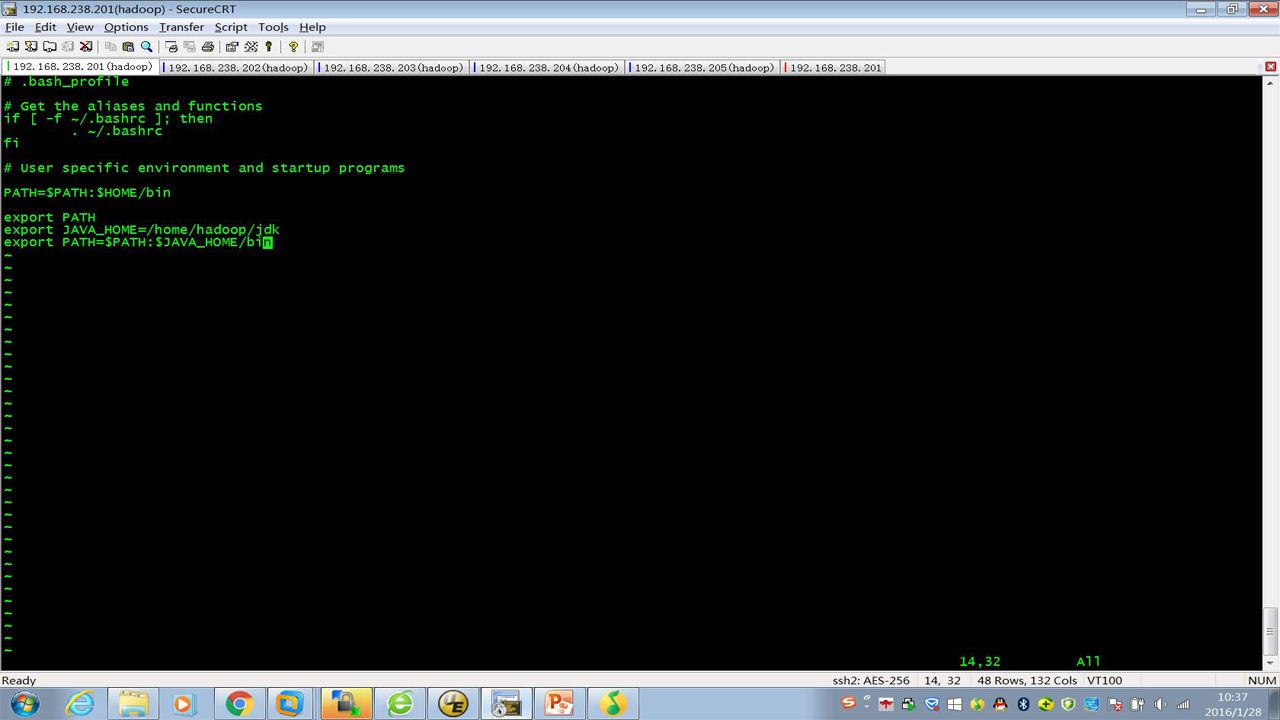Click the 'export JAVA_HOME=/home/hadoop/jdk' line
Viewport: 1280px width, 720px height.
[x=141, y=230]
